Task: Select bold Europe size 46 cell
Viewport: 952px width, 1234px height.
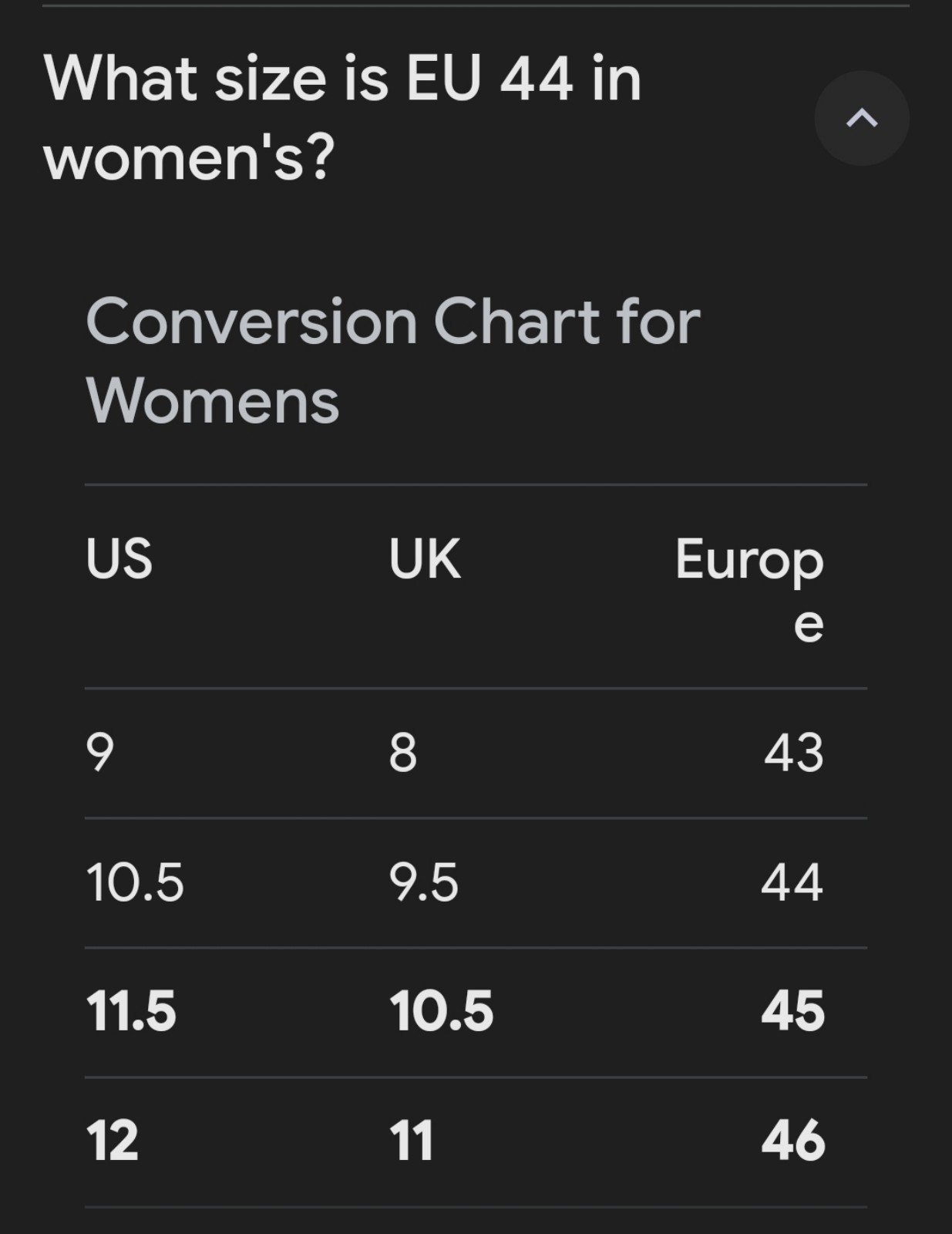Action: (x=793, y=1141)
